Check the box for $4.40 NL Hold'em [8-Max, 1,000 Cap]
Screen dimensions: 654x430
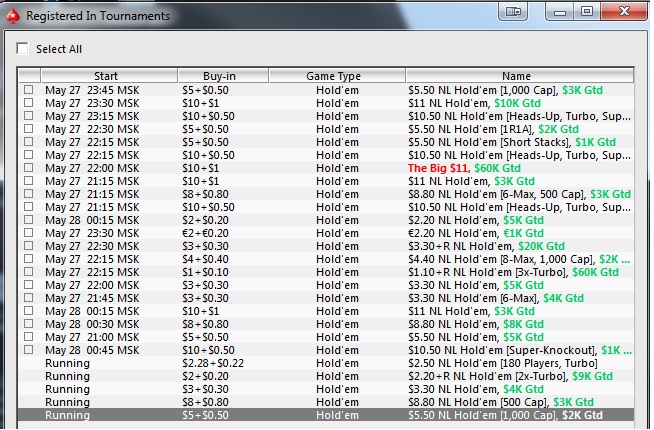tap(28, 259)
